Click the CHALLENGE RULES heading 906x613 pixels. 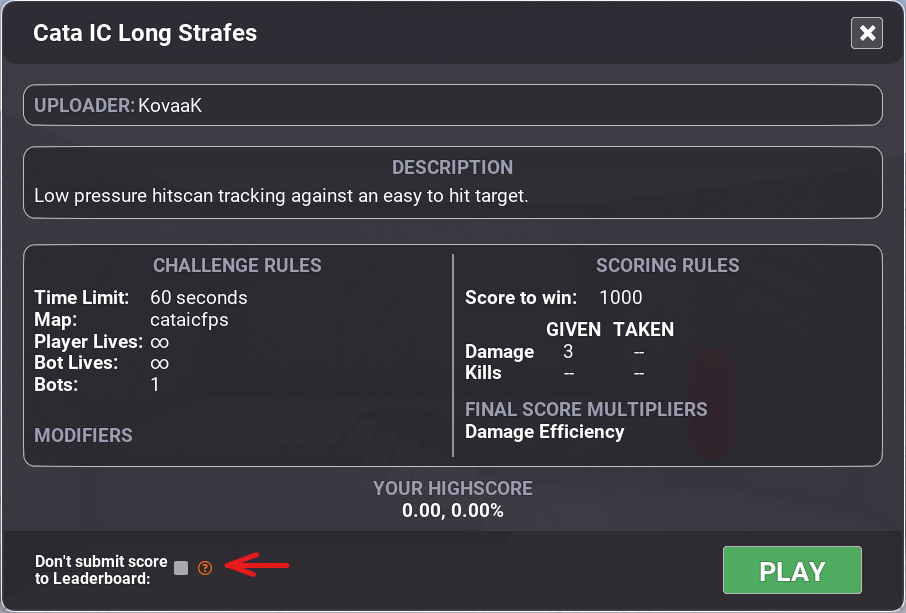click(237, 265)
